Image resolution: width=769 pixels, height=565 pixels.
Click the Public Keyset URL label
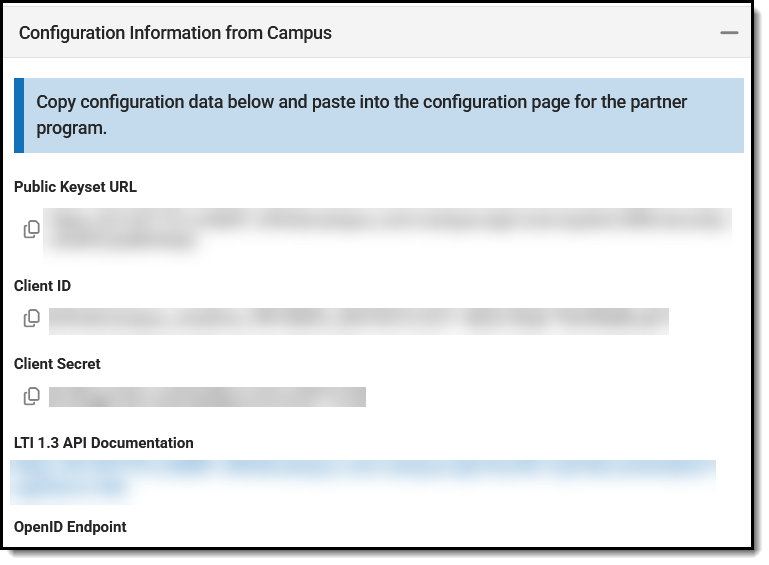75,187
